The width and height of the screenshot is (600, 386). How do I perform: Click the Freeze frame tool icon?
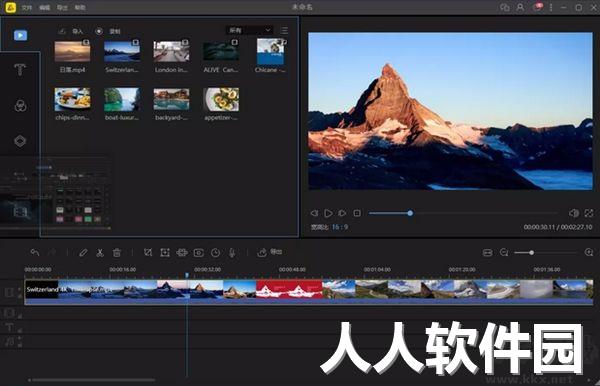pos(199,252)
